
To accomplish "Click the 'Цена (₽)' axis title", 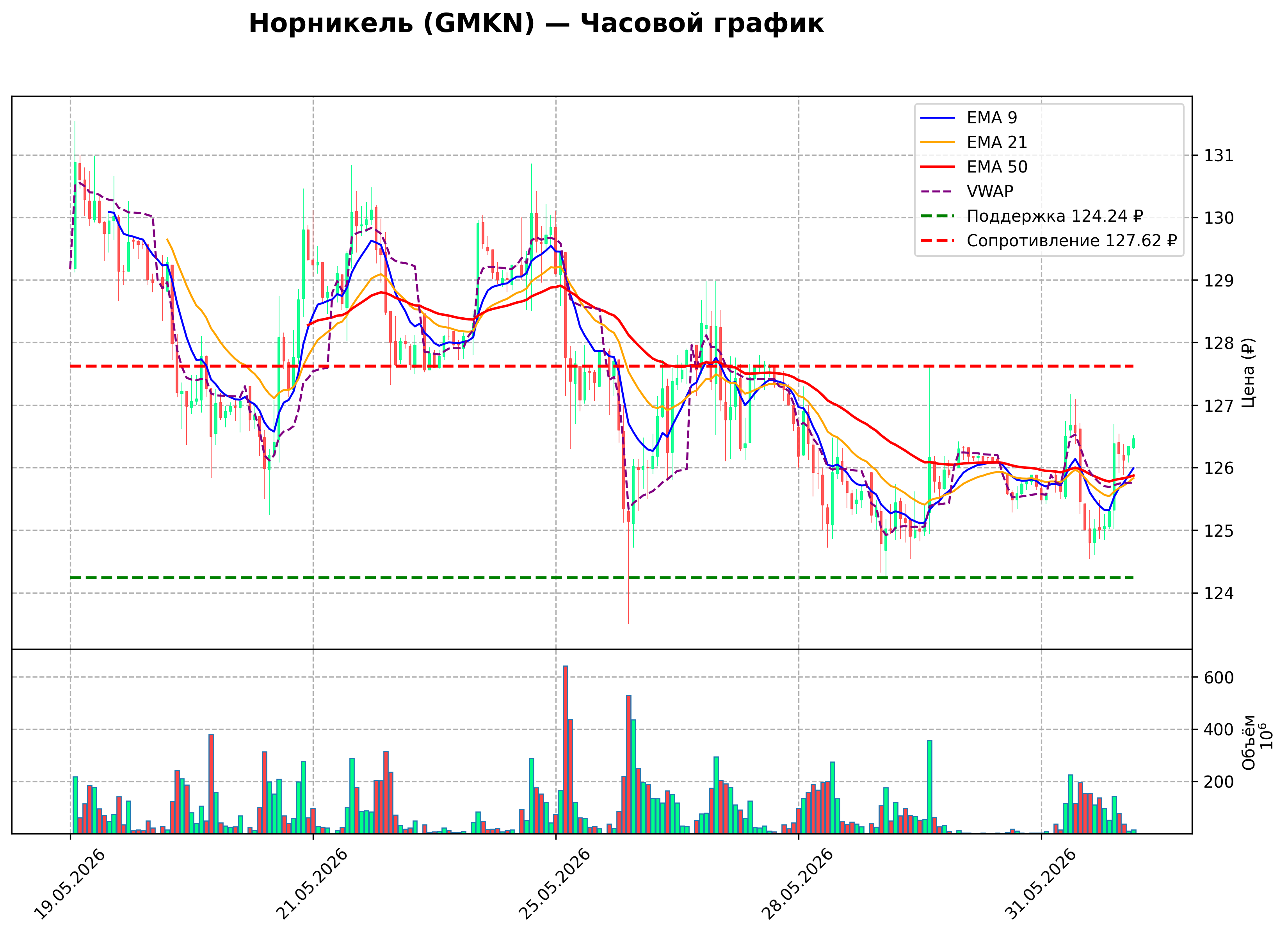I will [1248, 373].
